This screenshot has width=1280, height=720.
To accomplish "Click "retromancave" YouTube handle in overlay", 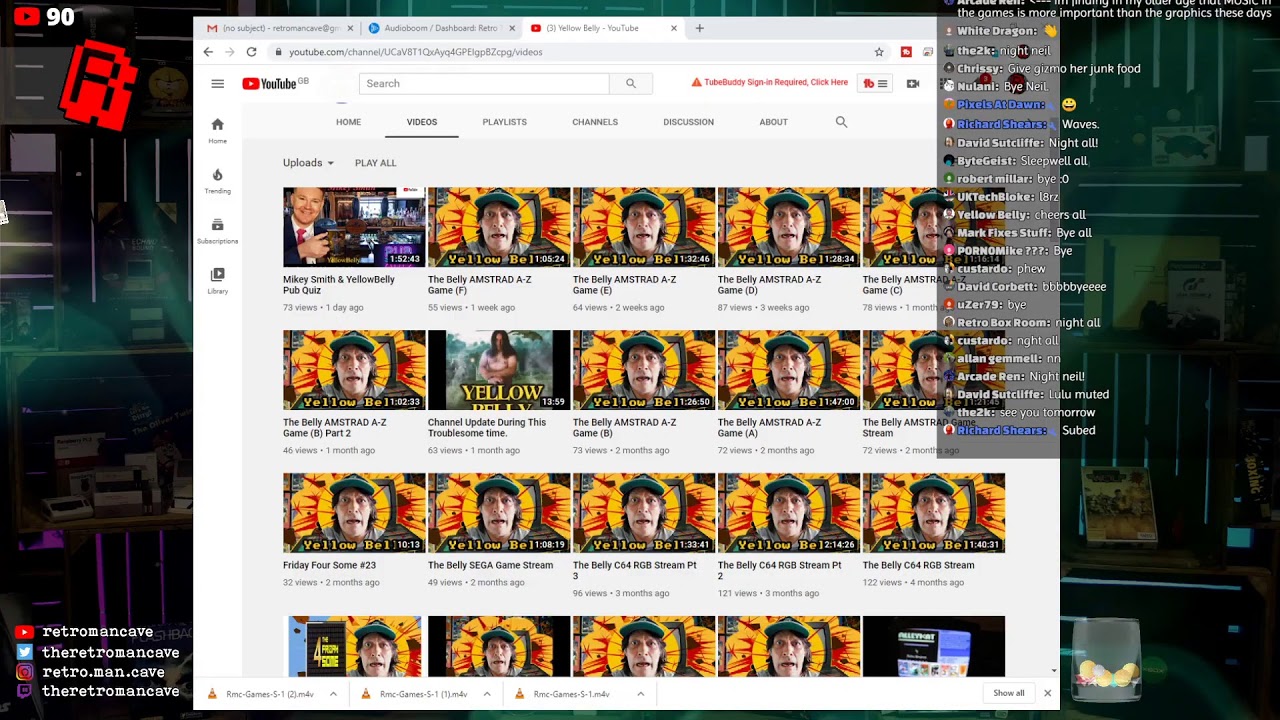I will pos(97,632).
